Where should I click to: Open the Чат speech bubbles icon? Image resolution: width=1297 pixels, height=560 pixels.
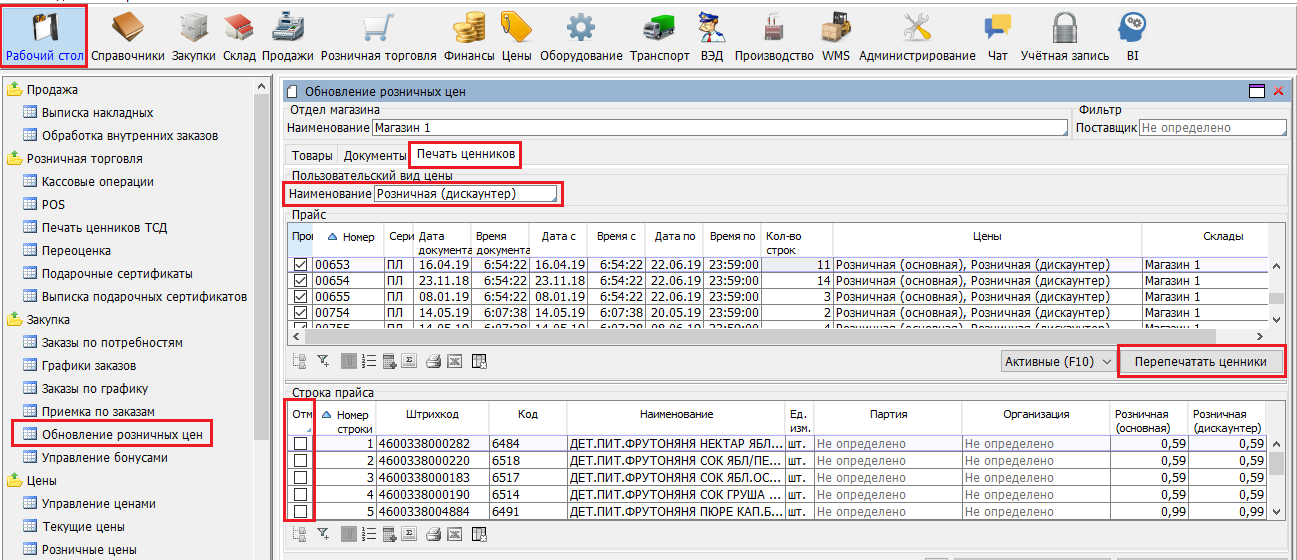point(997,36)
